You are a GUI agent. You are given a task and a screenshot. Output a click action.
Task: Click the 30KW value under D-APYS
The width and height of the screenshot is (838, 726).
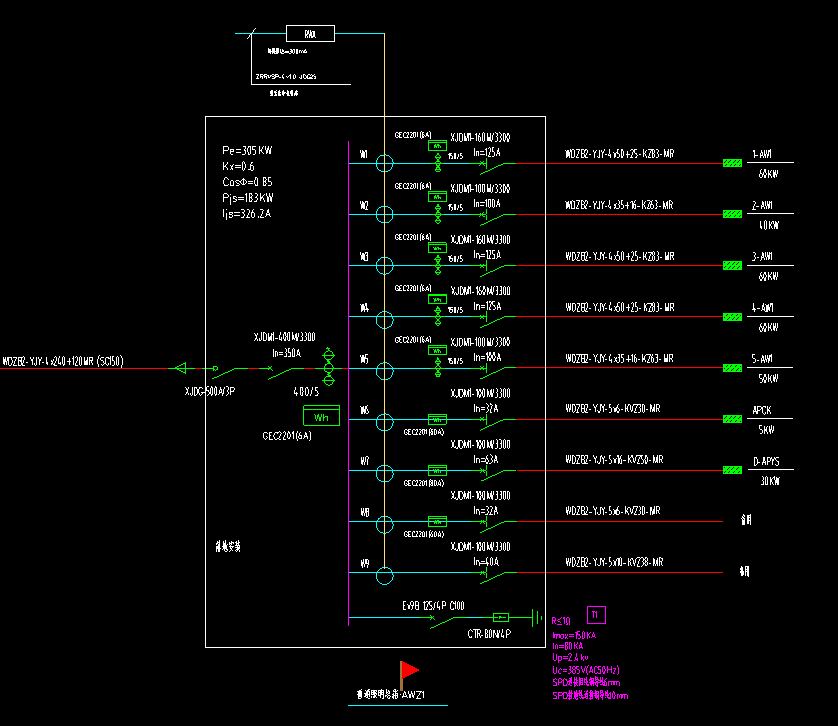(770, 481)
